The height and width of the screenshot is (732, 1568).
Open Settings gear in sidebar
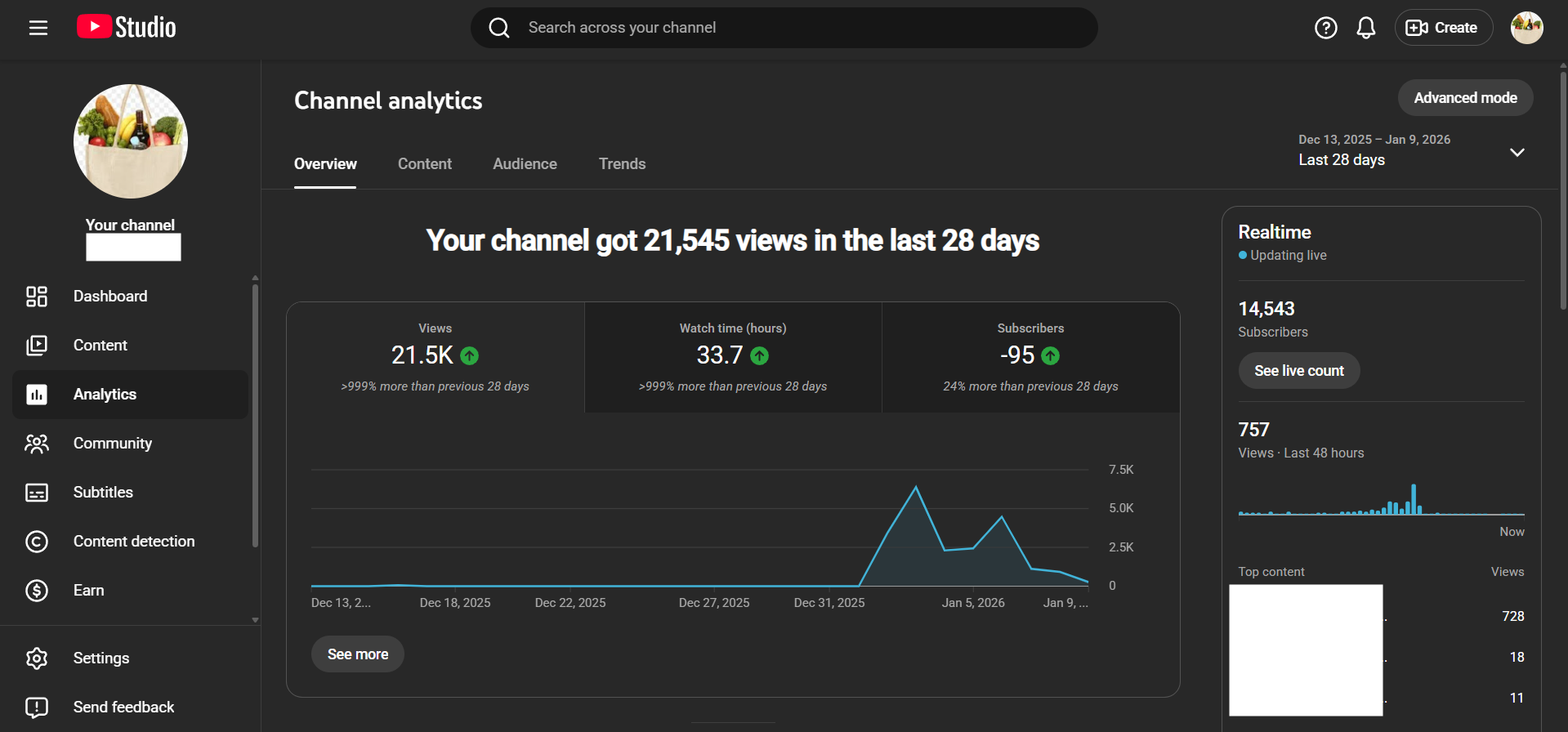[101, 658]
